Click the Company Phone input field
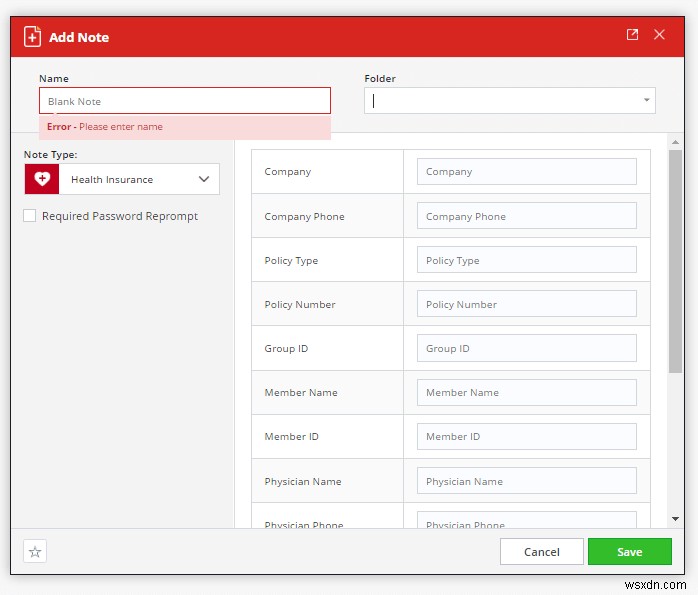Image resolution: width=698 pixels, height=595 pixels. coord(527,216)
